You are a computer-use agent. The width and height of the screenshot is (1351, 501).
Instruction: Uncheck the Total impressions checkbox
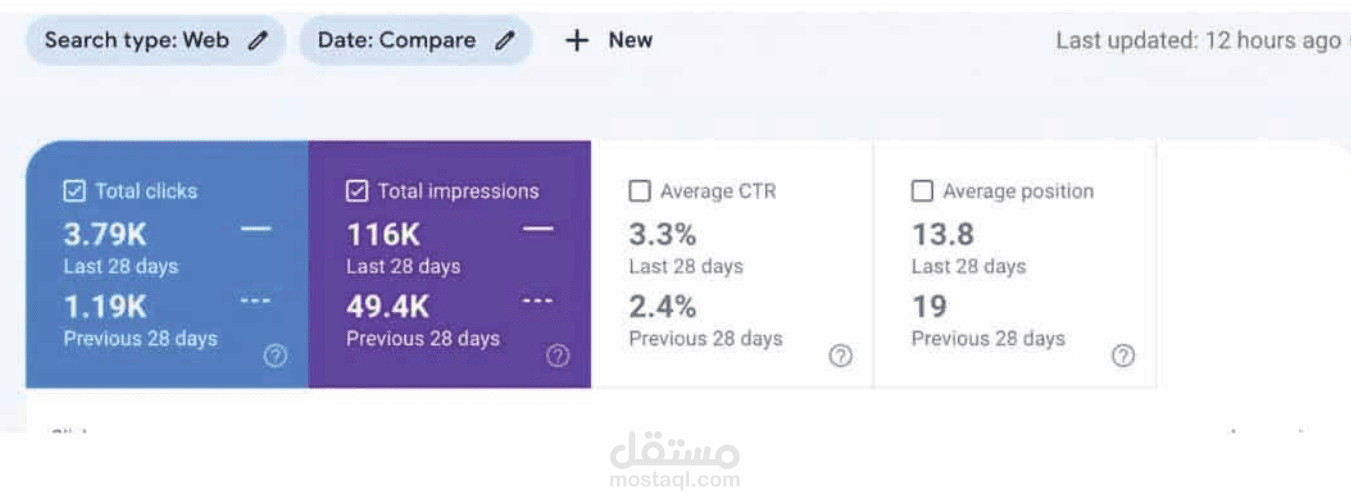pyautogui.click(x=357, y=191)
